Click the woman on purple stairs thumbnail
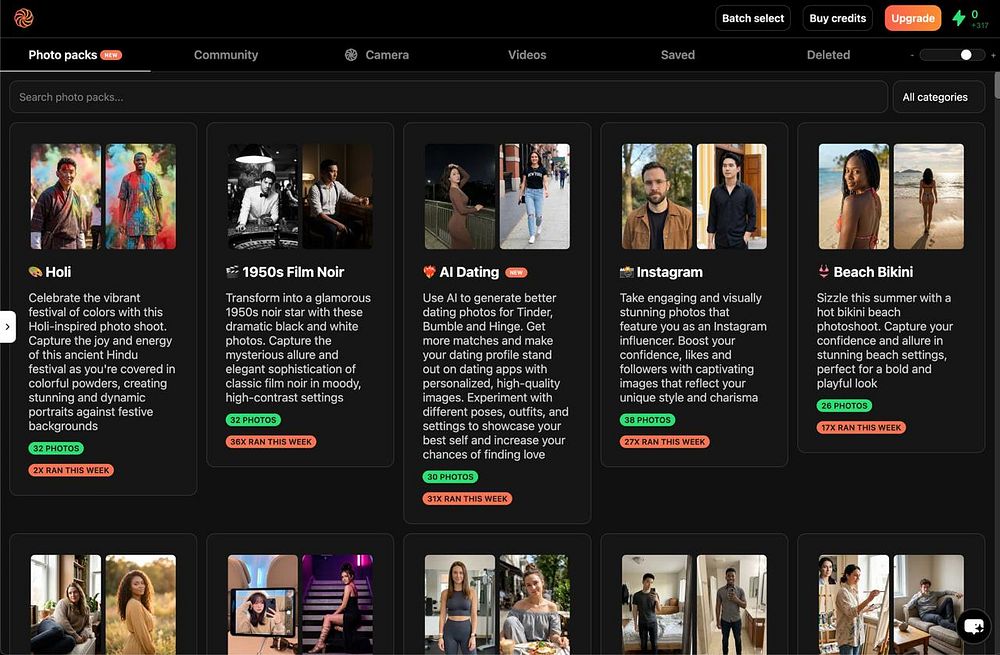The width and height of the screenshot is (1000, 655). pos(337,605)
